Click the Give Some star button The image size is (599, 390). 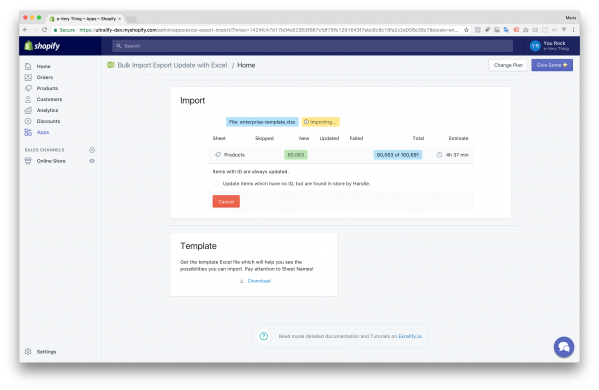coord(552,65)
